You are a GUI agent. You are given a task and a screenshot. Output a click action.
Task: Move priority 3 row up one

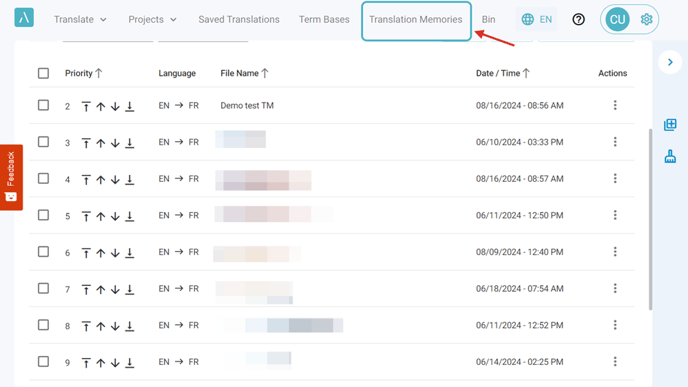pos(100,143)
